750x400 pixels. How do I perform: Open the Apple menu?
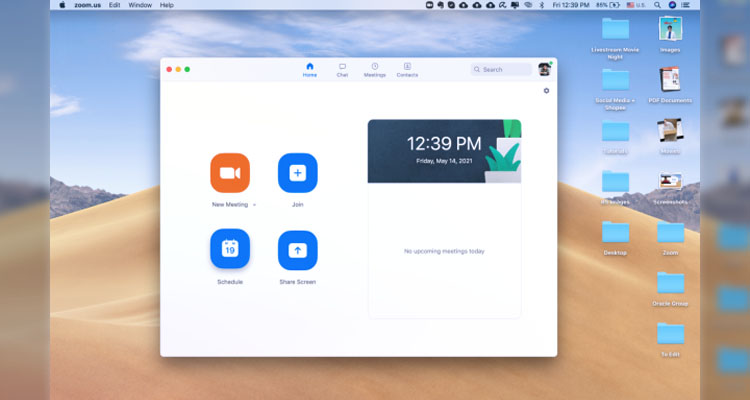coord(62,5)
